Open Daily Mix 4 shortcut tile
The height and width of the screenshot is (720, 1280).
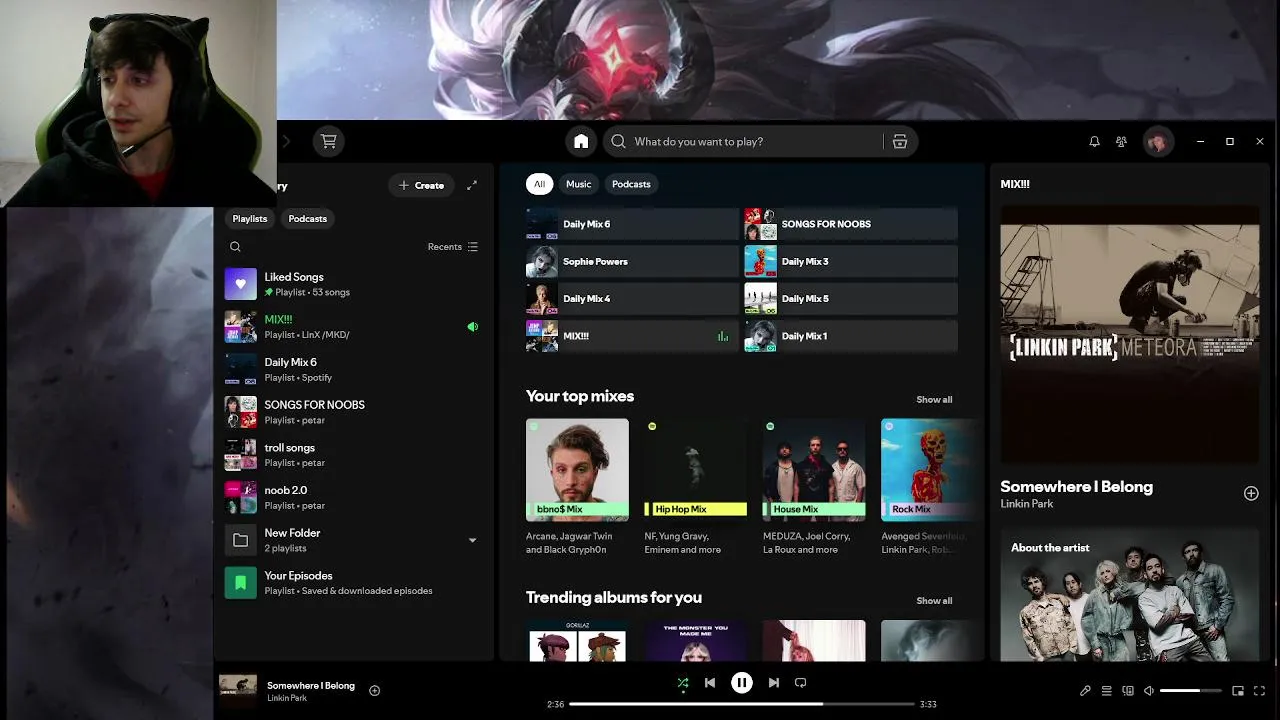pyautogui.click(x=632, y=298)
